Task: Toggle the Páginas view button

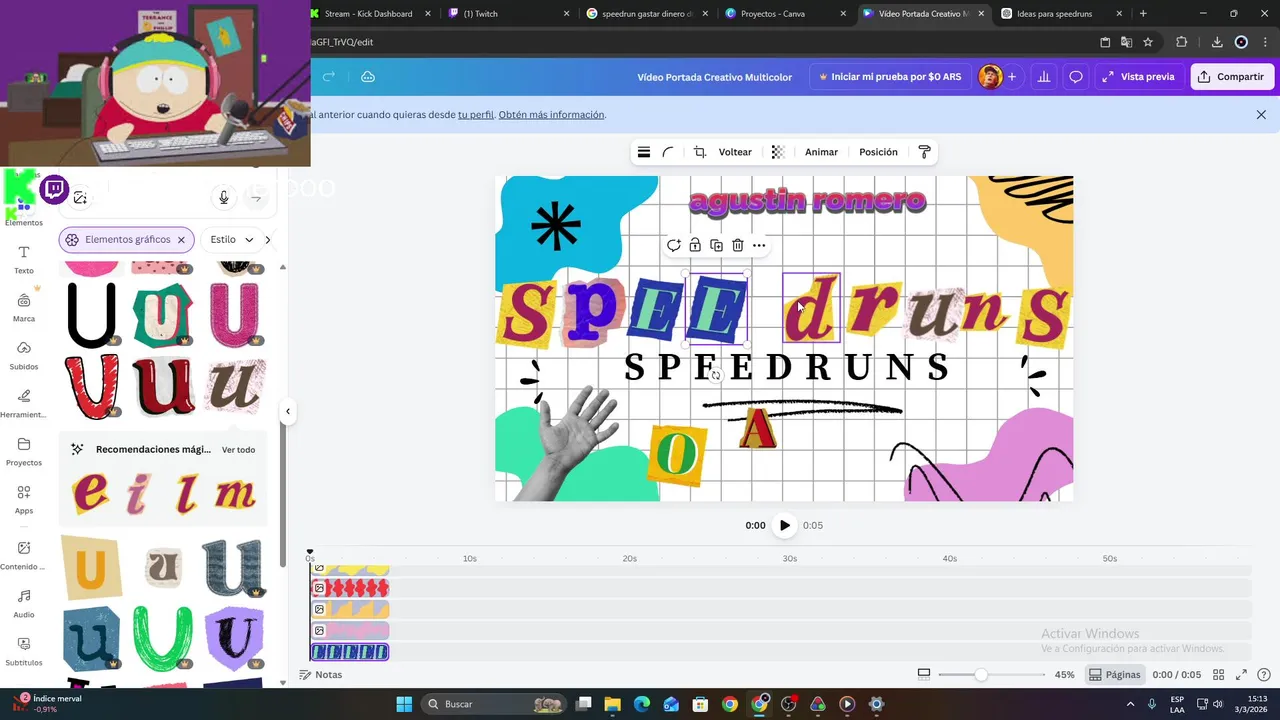Action: click(1115, 675)
